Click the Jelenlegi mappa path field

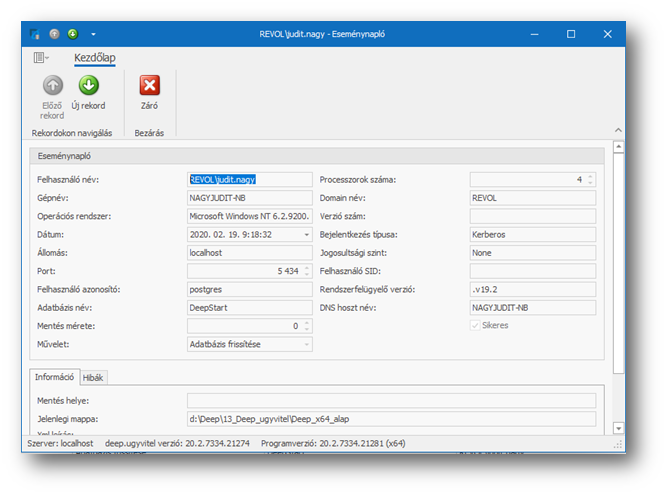click(390, 419)
